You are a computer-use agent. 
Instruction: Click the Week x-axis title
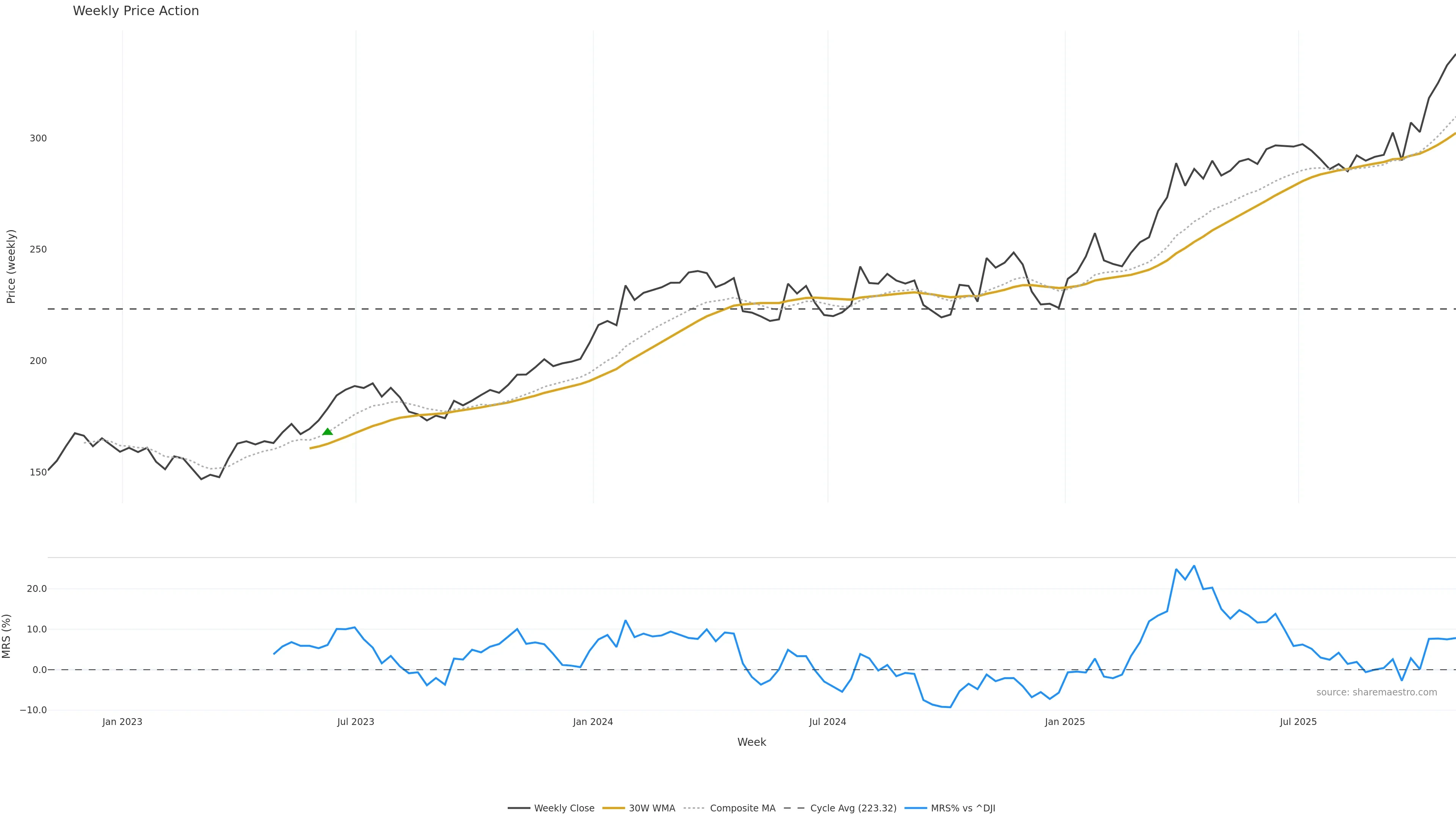[751, 742]
